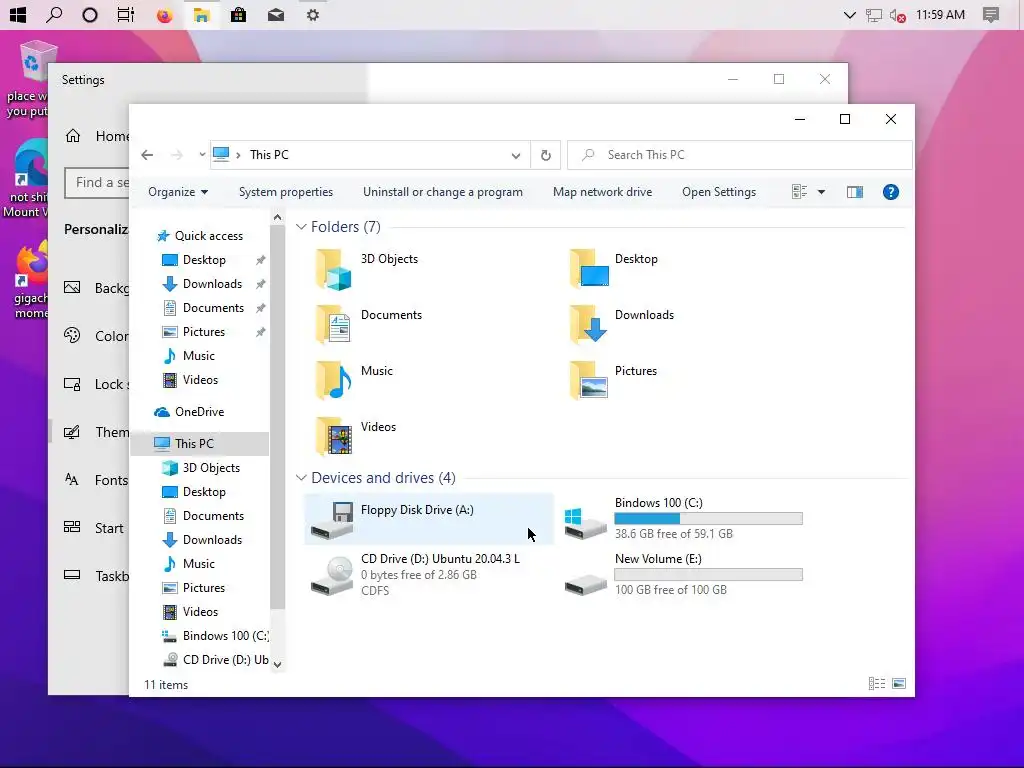The image size is (1024, 768).
Task: Click Open Settings in toolbar
Action: pyautogui.click(x=719, y=192)
